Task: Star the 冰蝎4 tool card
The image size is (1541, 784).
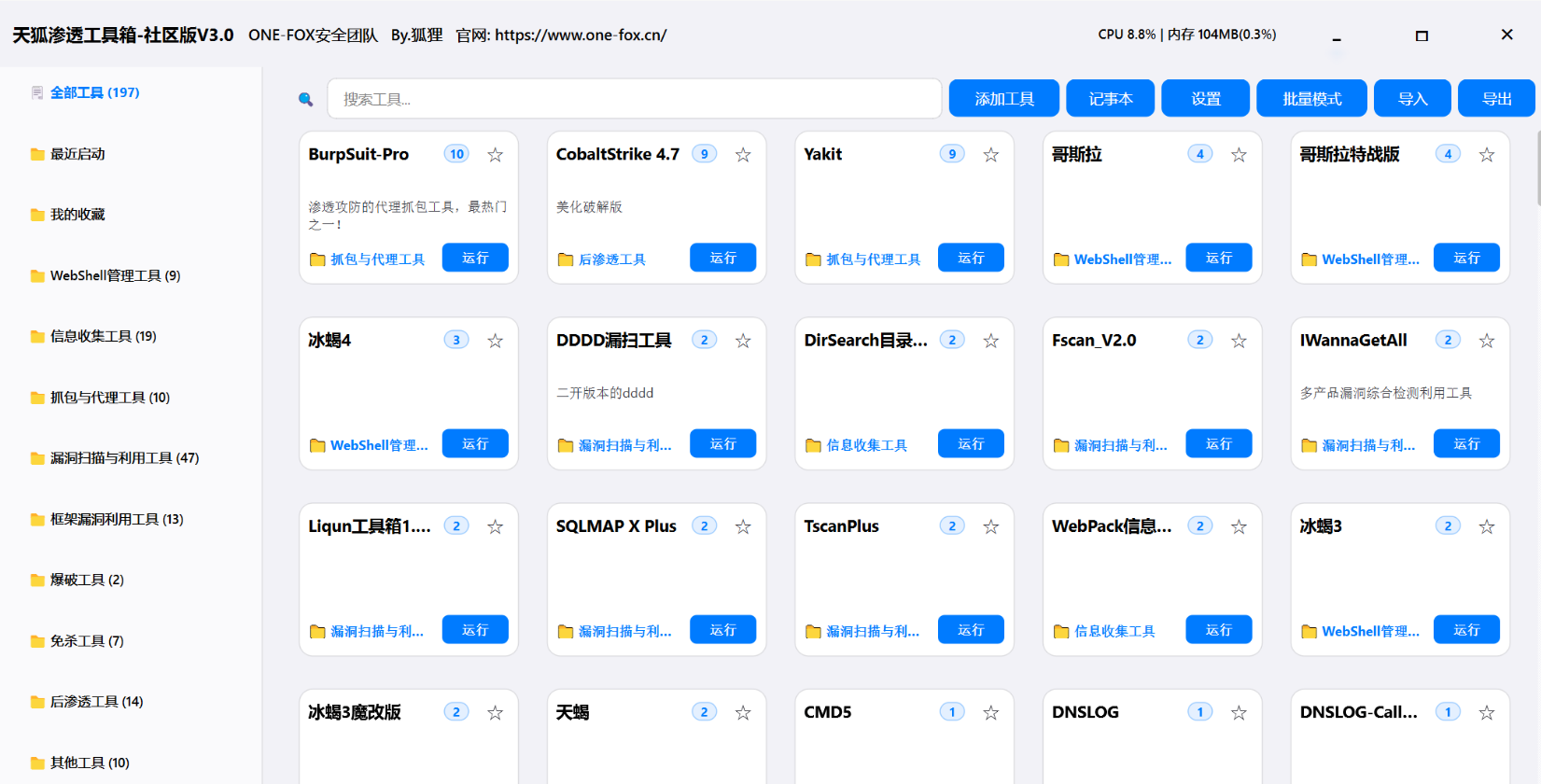Action: coord(496,341)
